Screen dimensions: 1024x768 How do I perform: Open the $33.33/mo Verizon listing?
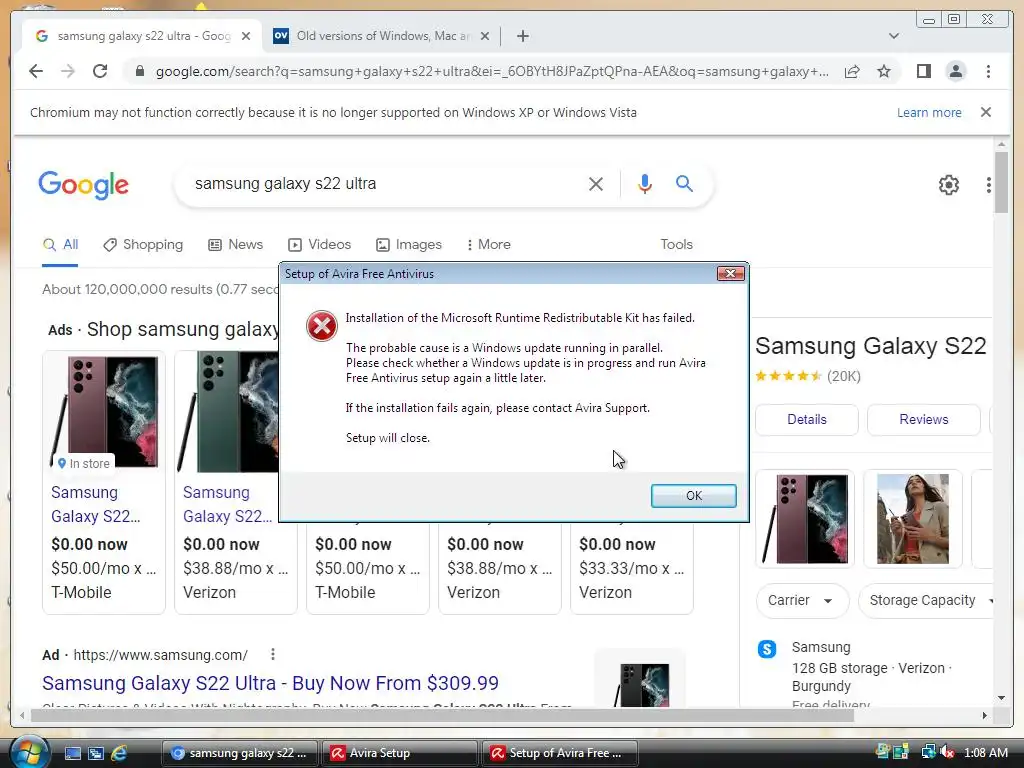click(x=631, y=569)
